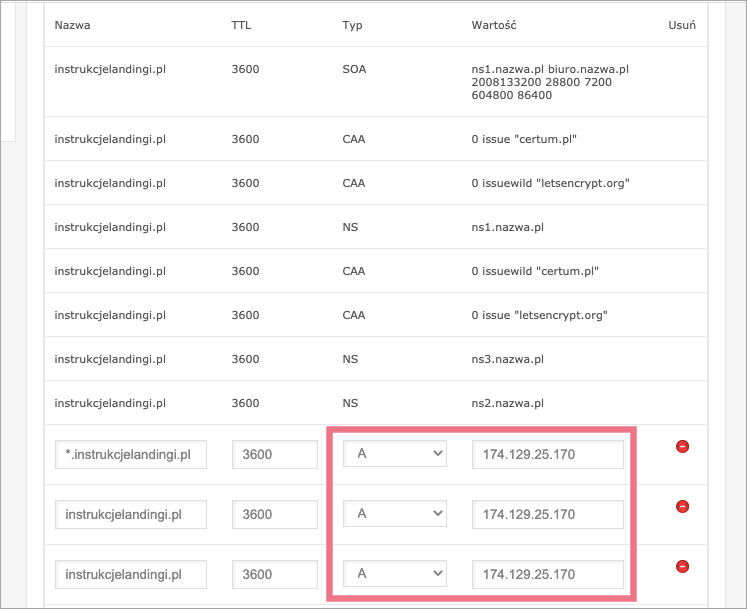Viewport: 747px width, 609px height.
Task: Open type dropdown for wildcard record
Action: point(395,455)
